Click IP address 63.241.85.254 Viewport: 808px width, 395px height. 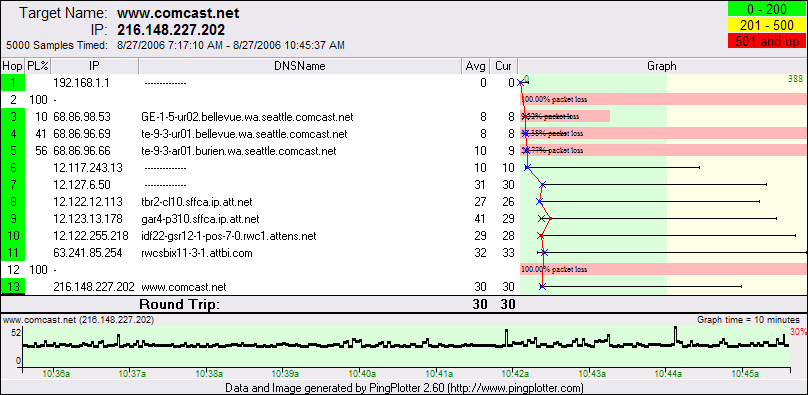tap(88, 253)
